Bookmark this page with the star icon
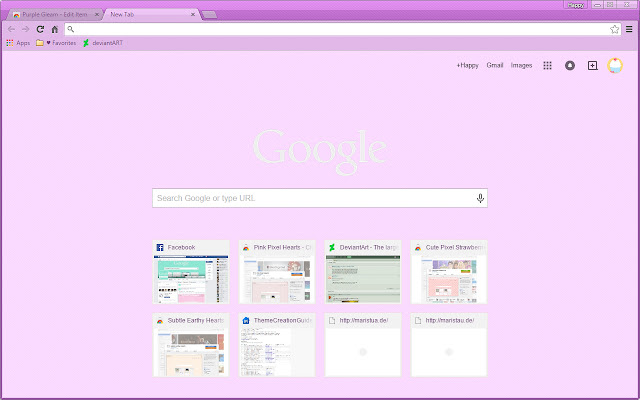640x400 pixels. coord(615,29)
